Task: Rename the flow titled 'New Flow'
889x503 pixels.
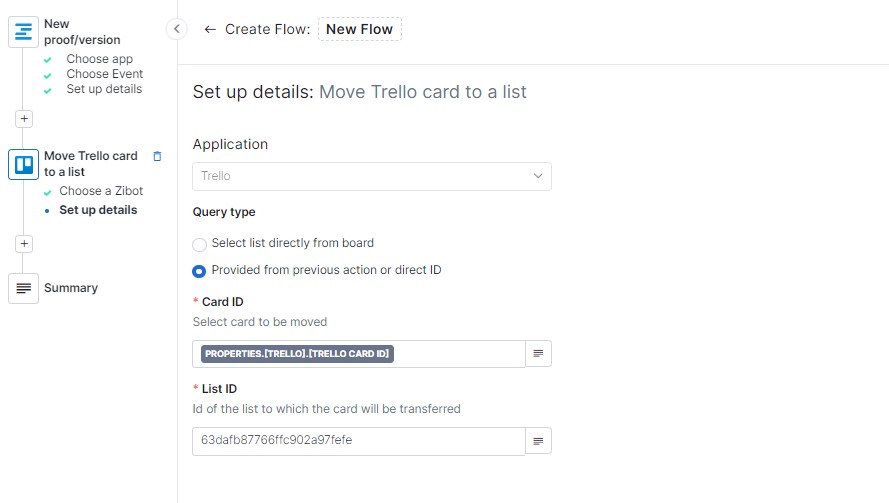Action: pyautogui.click(x=359, y=29)
